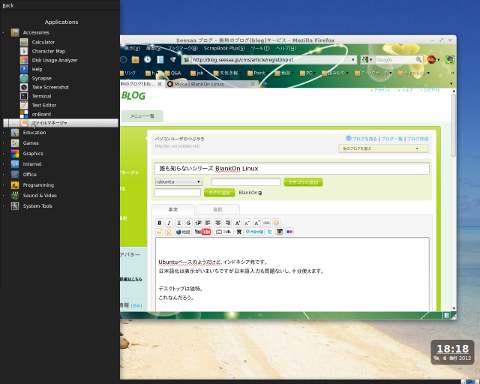The image size is (480, 384).
Task: Click the Twitter icon in editor toolbar
Action: point(270,232)
